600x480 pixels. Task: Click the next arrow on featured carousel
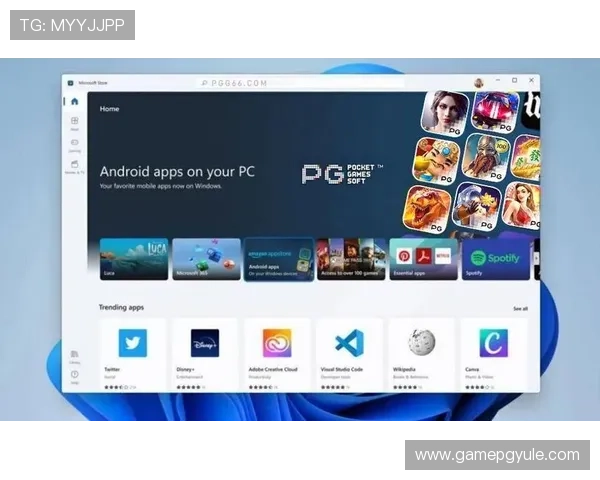[x=536, y=258]
